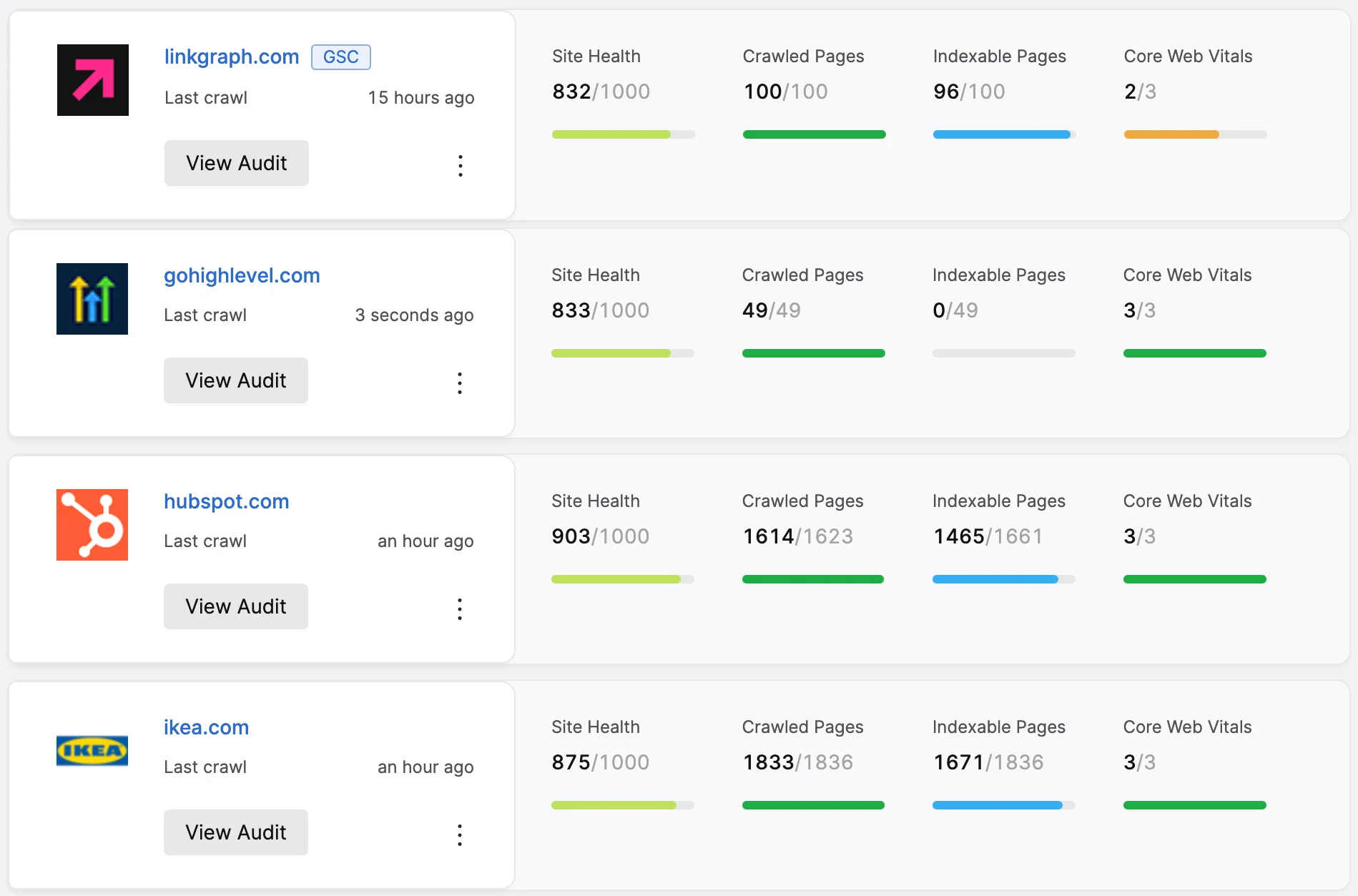This screenshot has height=896, width=1358.
Task: Open the three-dot menu for gohighlevel.com
Action: click(460, 383)
